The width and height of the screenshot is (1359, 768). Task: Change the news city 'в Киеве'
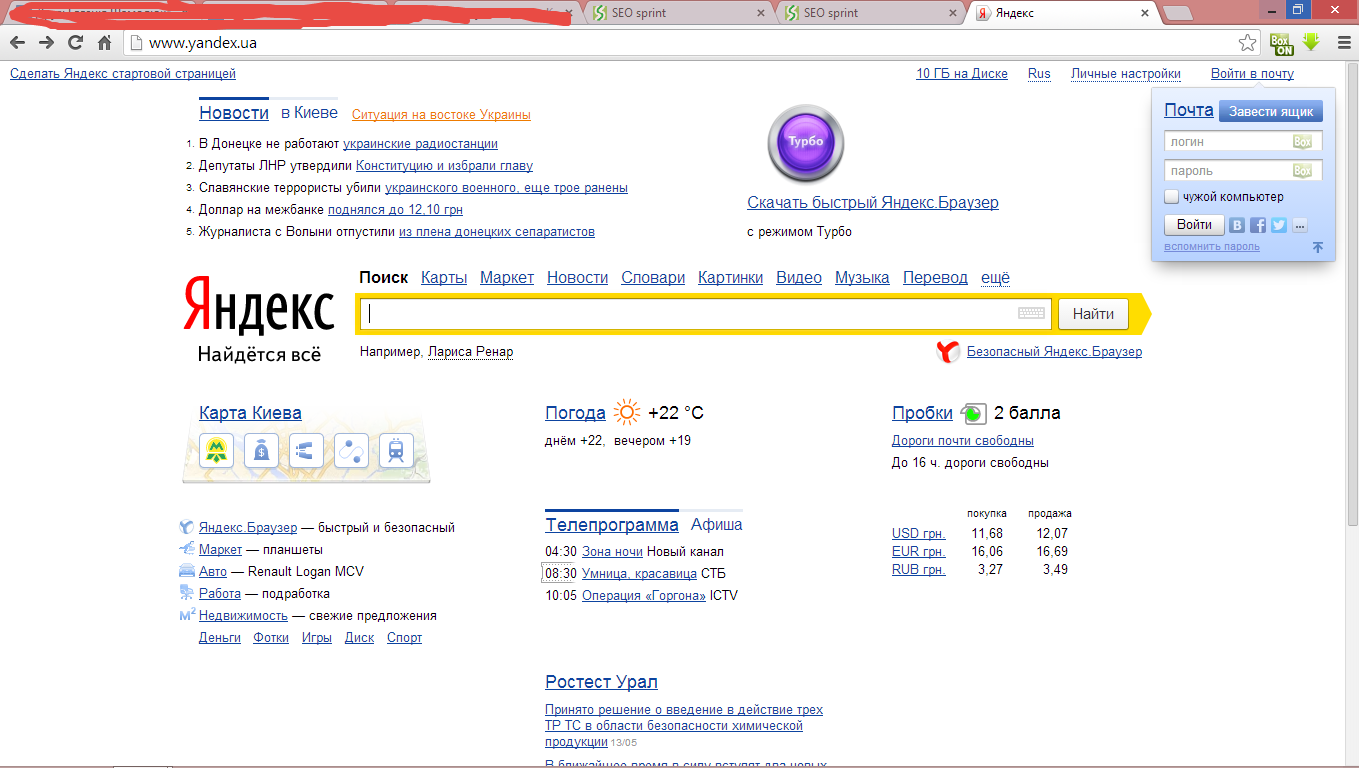309,113
